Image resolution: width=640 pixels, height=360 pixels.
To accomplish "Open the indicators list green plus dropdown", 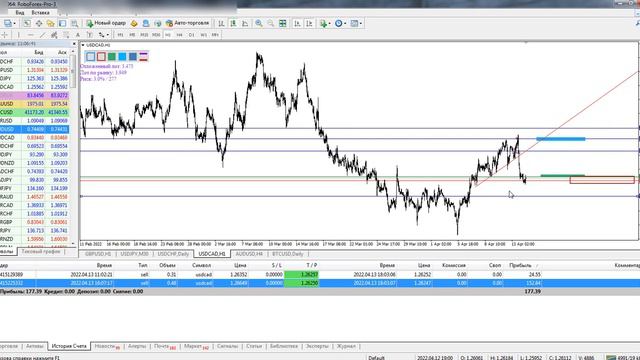I will [325, 23].
